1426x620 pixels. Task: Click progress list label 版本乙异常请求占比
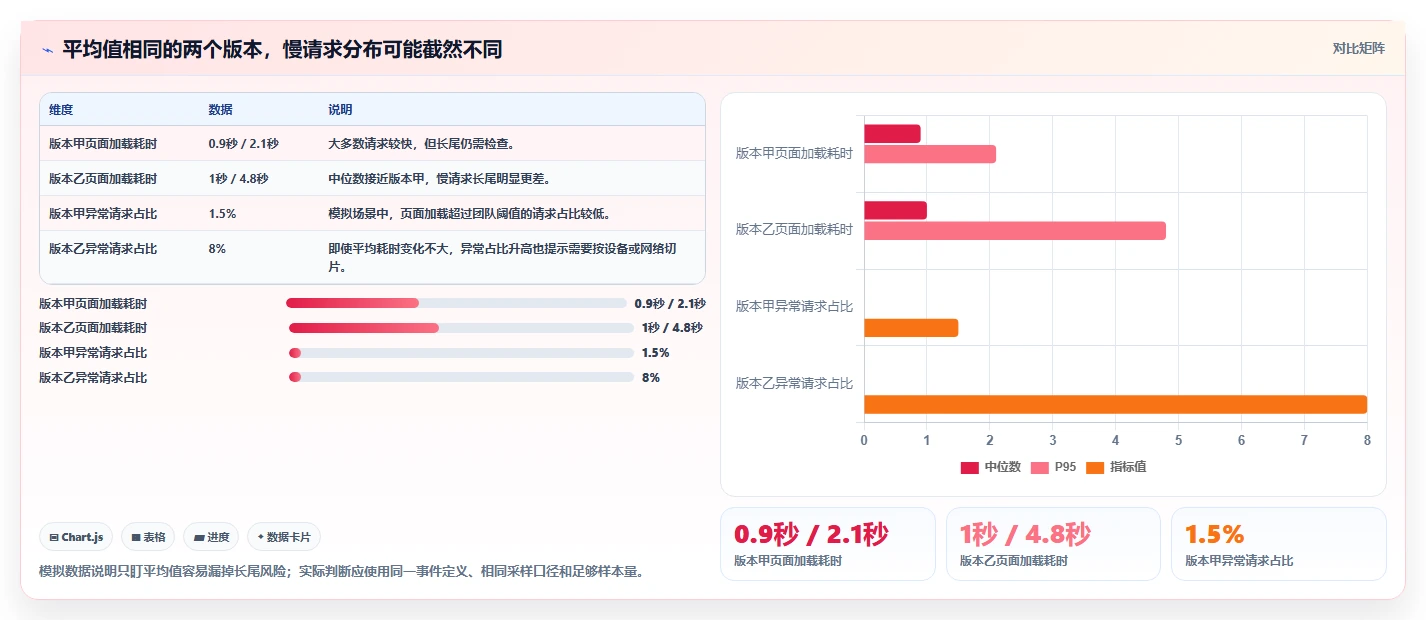[93, 378]
